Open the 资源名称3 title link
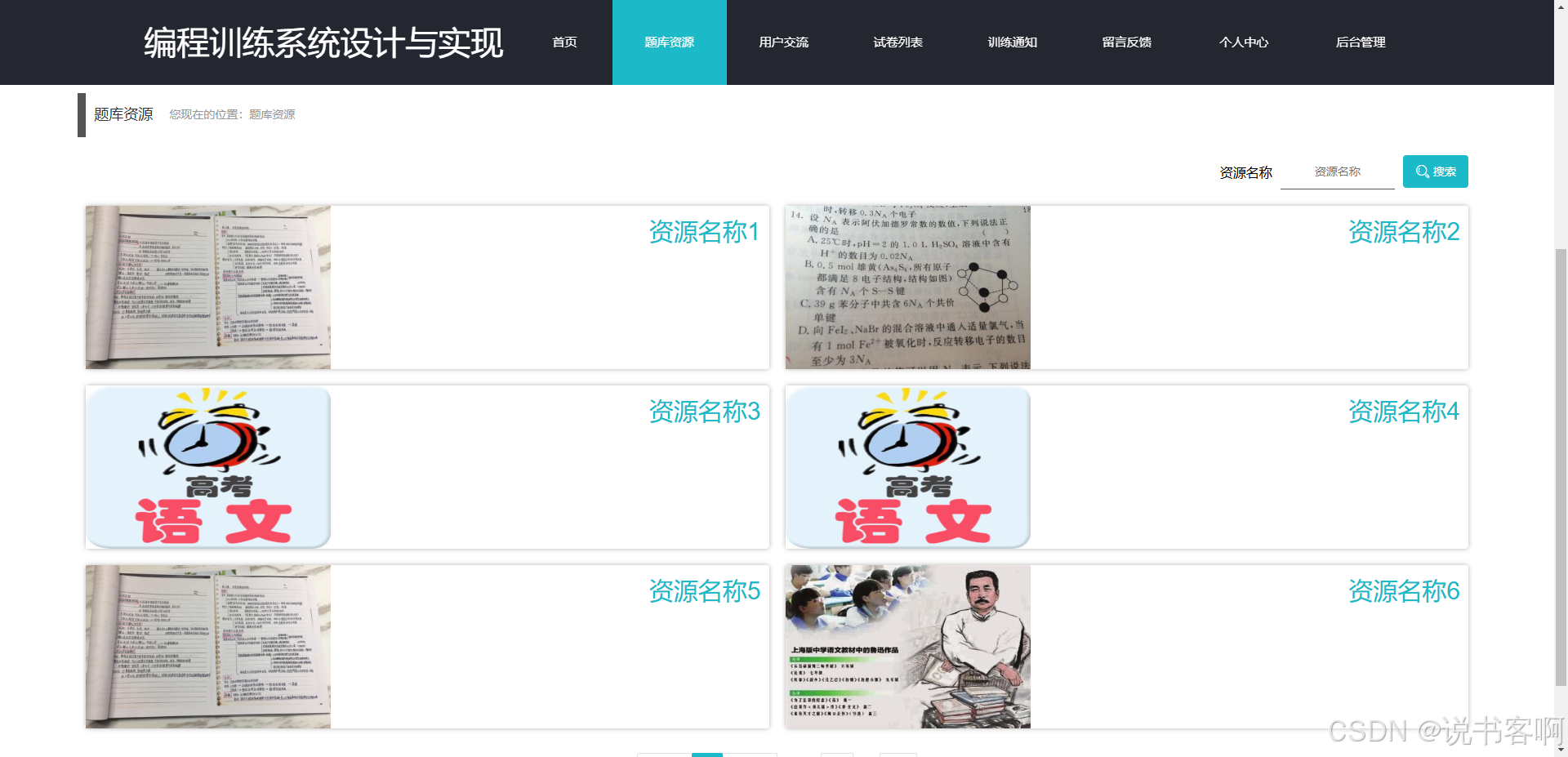 [x=705, y=412]
